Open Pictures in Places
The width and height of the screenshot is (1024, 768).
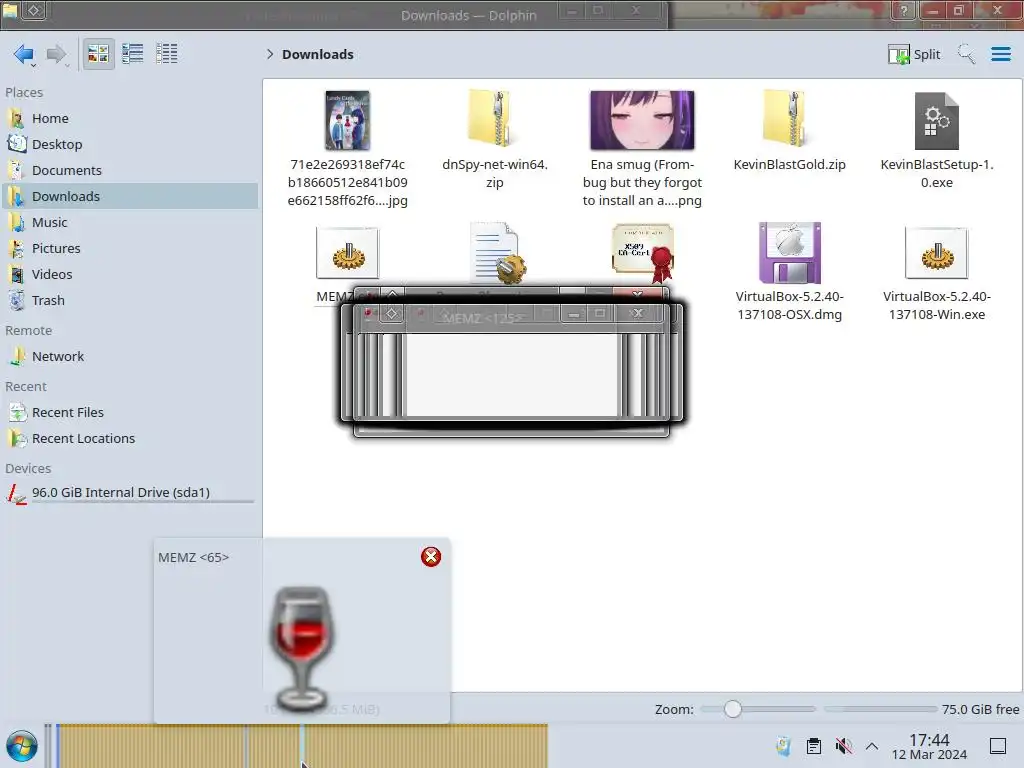[129, 249]
